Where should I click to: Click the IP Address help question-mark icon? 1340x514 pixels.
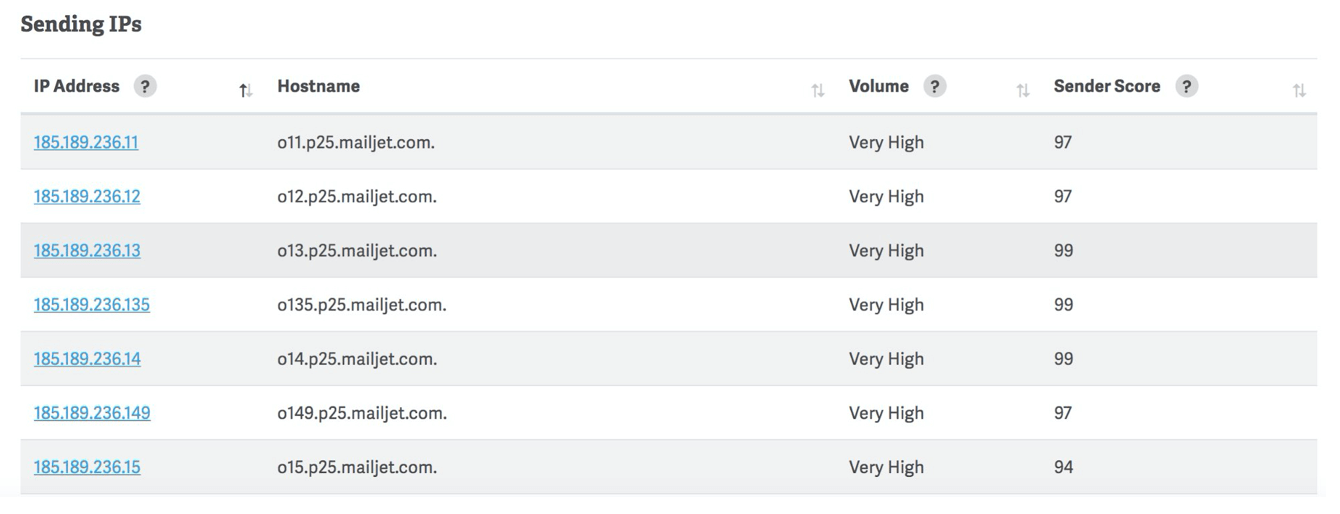[x=145, y=86]
